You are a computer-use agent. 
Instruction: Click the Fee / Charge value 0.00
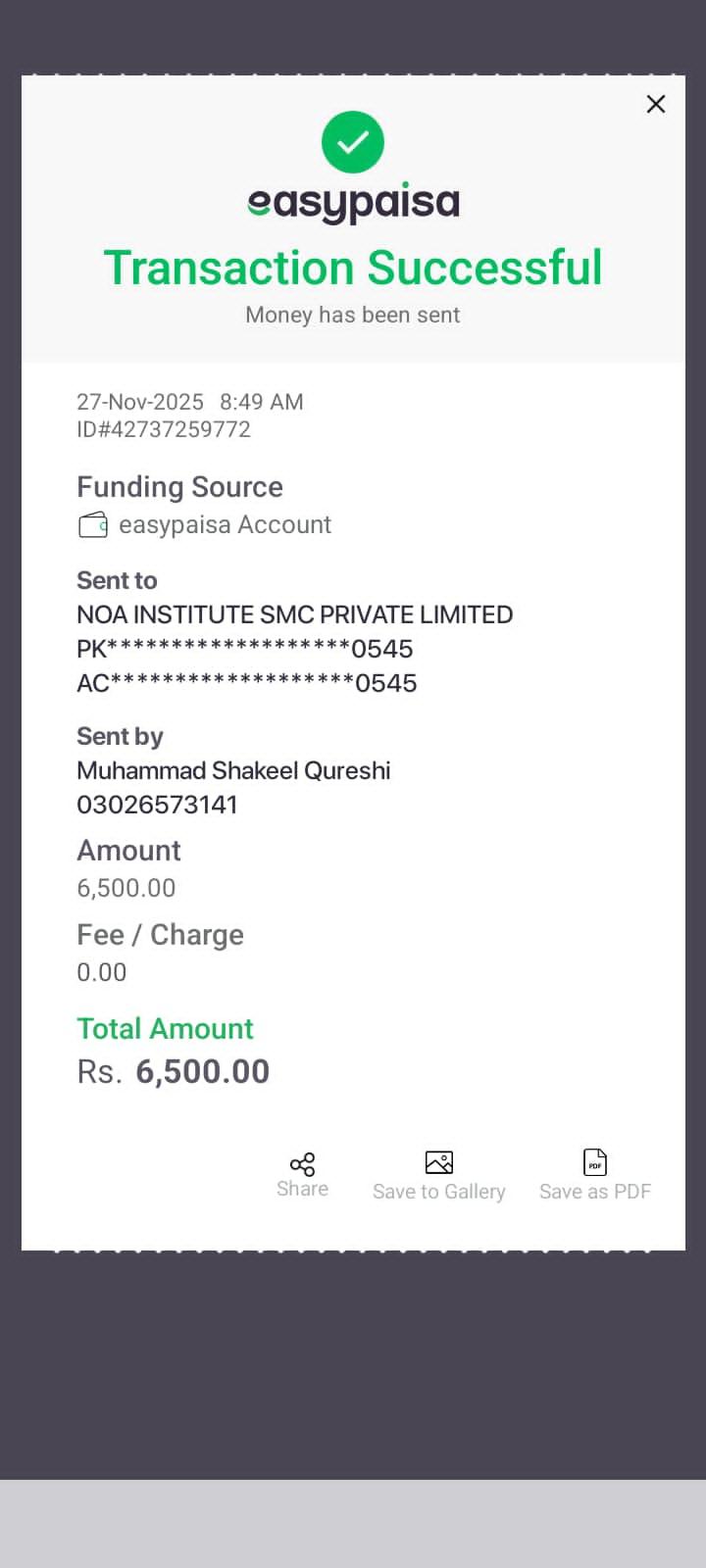point(102,972)
